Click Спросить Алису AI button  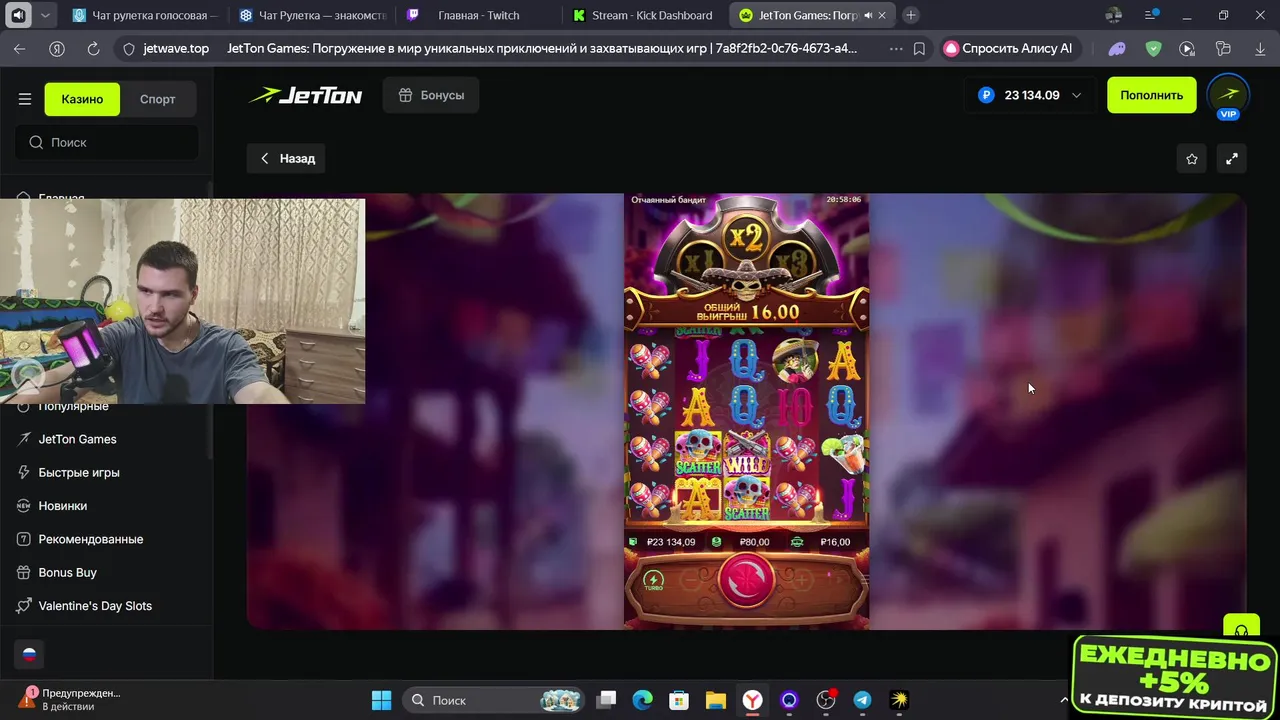[1009, 48]
